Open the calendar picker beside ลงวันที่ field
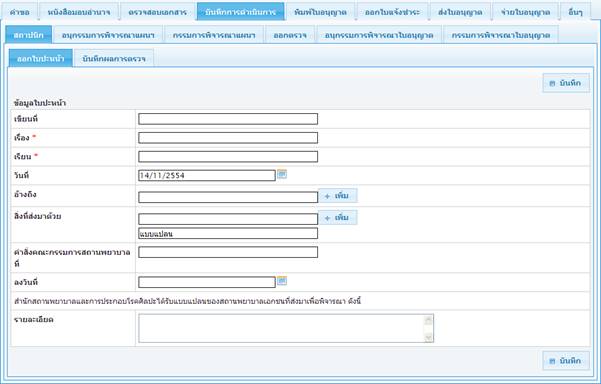 point(282,281)
